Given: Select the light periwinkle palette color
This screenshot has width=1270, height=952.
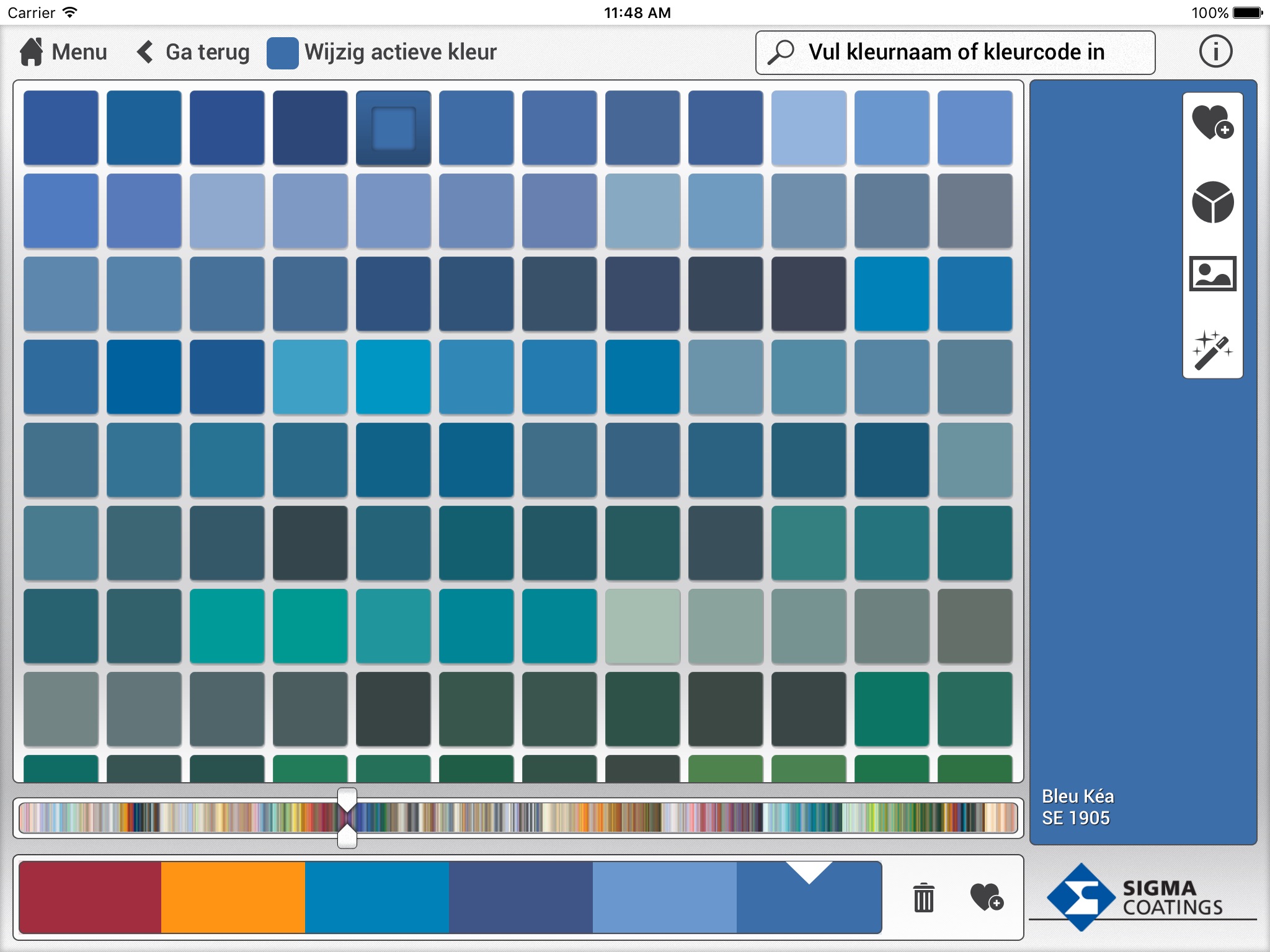Looking at the screenshot, I should [x=665, y=897].
